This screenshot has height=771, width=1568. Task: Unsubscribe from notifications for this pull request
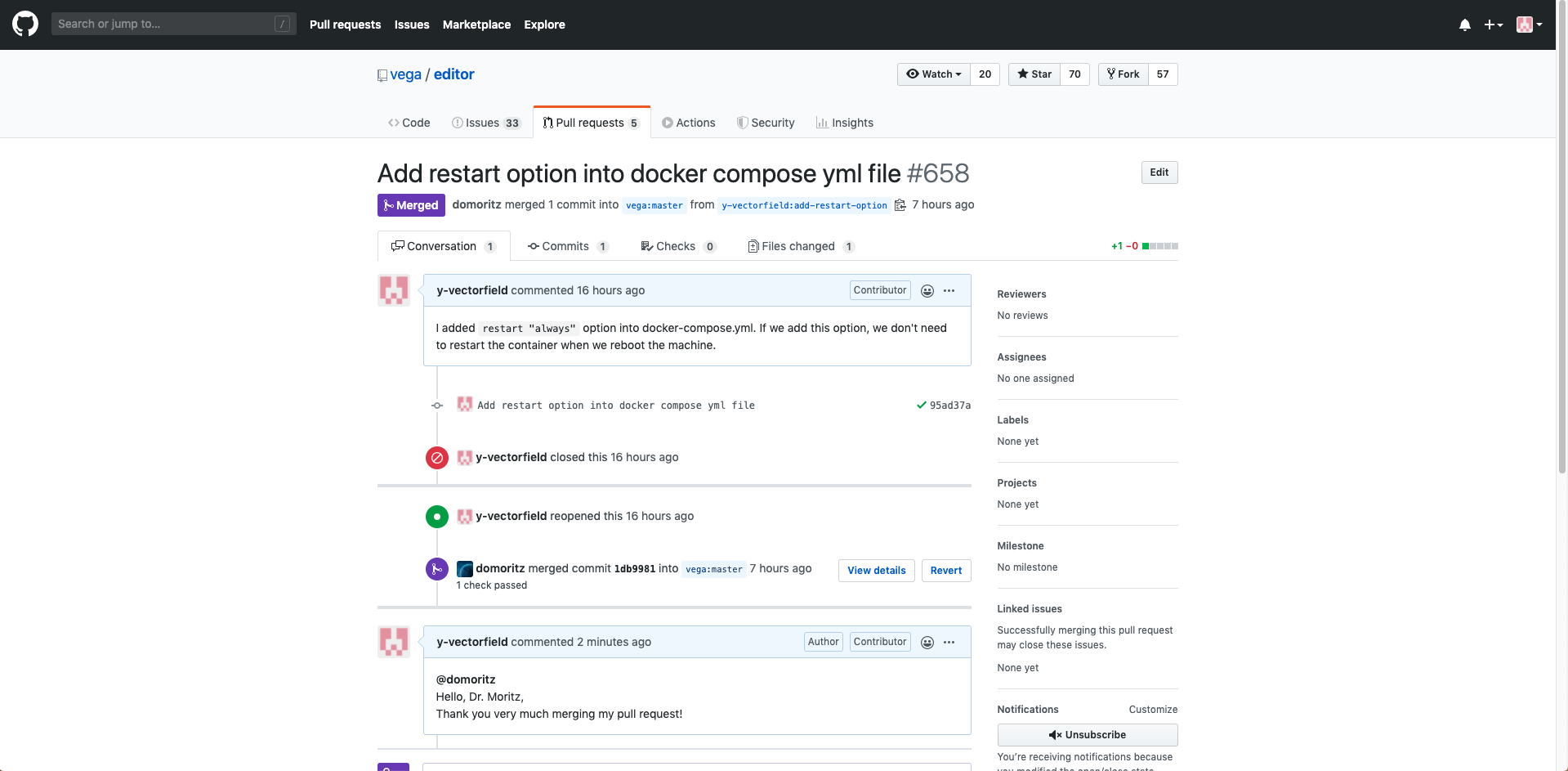coord(1087,735)
